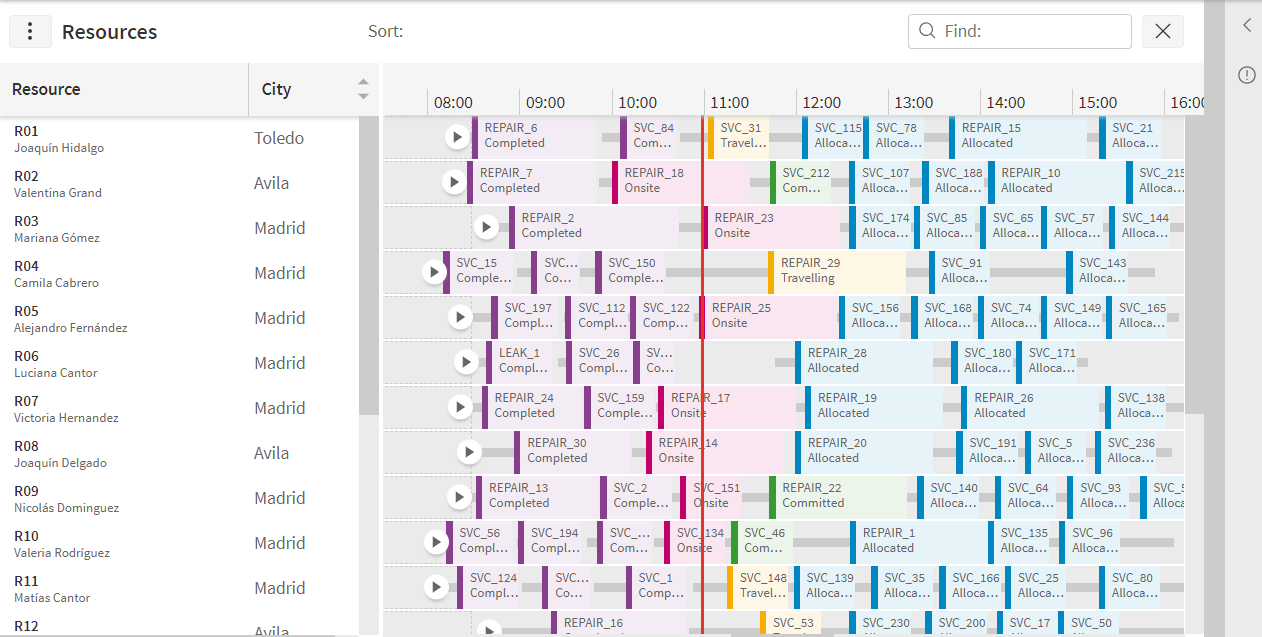1262x637 pixels.
Task: Click the play icon in R04 row
Action: [x=434, y=271]
